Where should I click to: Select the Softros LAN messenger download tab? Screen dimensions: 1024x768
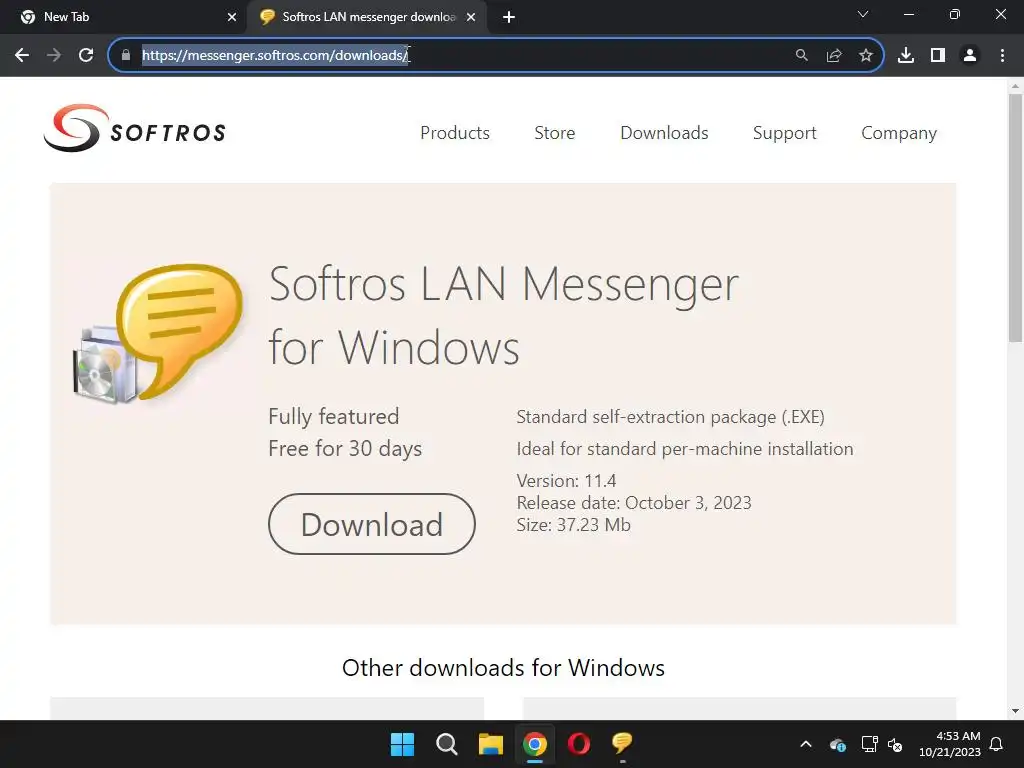coord(367,17)
